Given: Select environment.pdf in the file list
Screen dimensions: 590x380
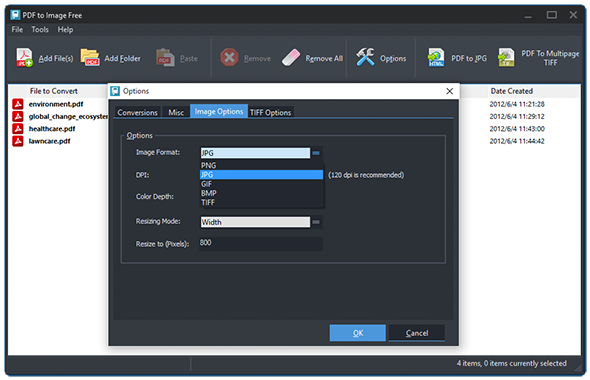Looking at the screenshot, I should coord(56,104).
